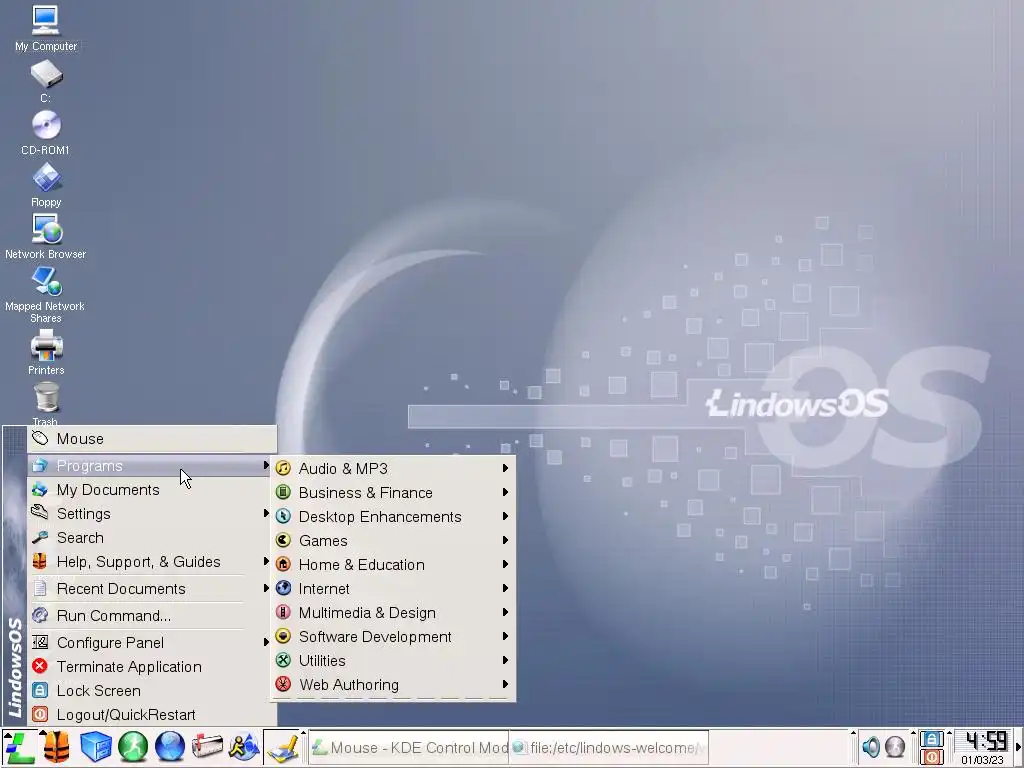Click the Utilities category icon
1024x768 pixels.
[283, 660]
